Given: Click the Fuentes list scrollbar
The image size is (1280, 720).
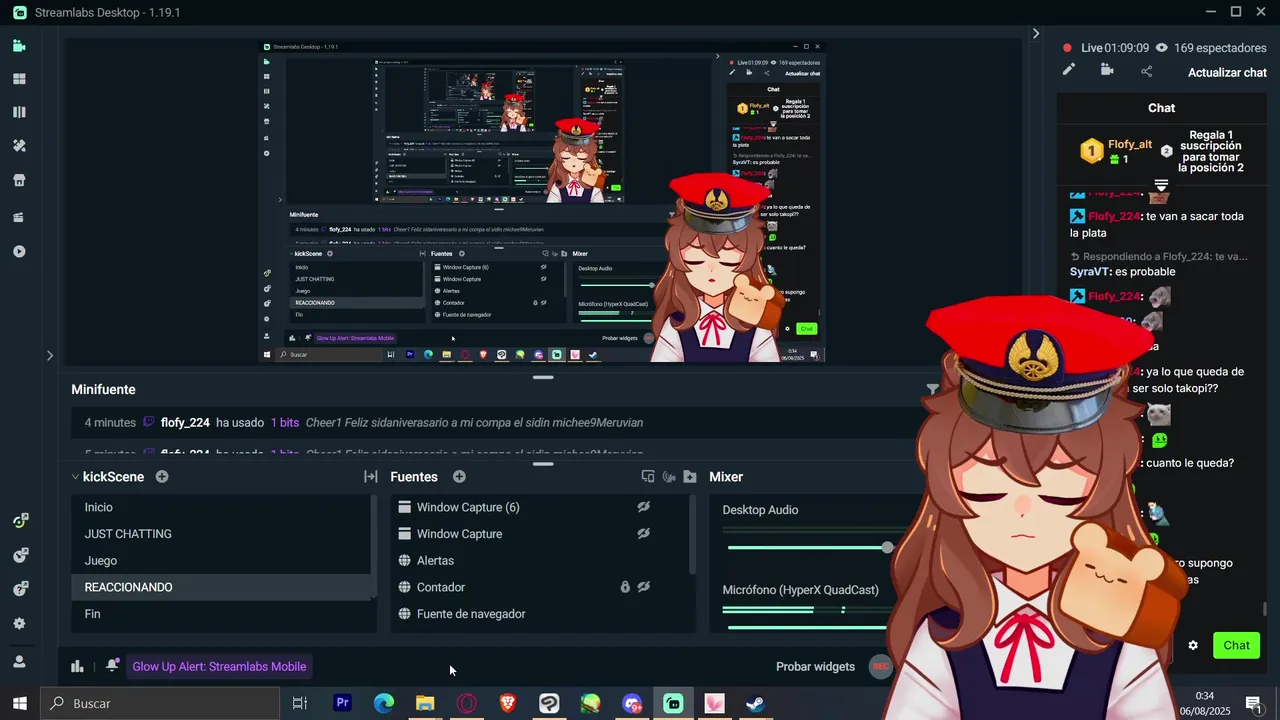Looking at the screenshot, I should click(691, 535).
